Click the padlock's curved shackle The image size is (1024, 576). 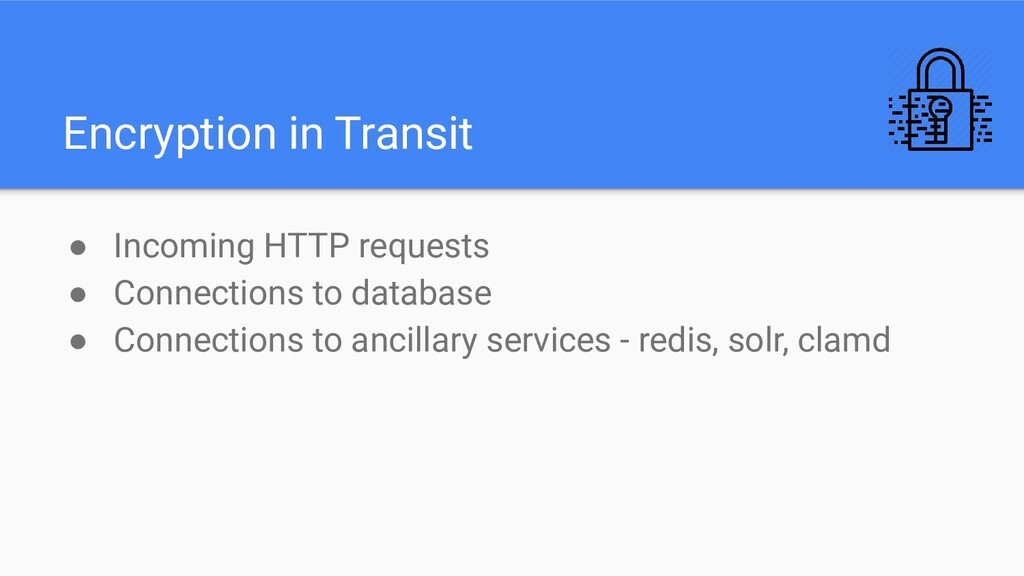(940, 70)
